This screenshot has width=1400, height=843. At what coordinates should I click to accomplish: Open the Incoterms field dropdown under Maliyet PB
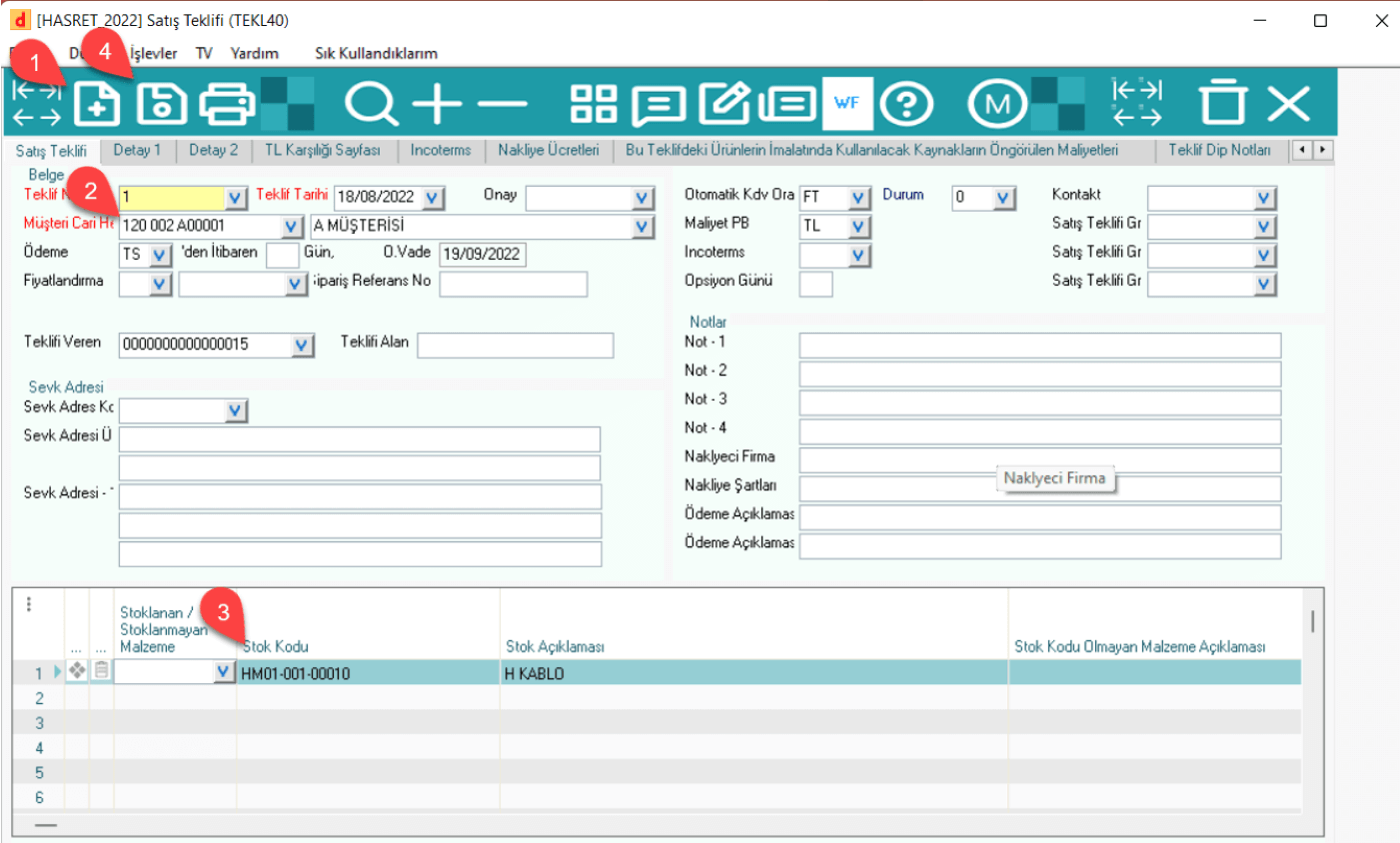(x=859, y=255)
